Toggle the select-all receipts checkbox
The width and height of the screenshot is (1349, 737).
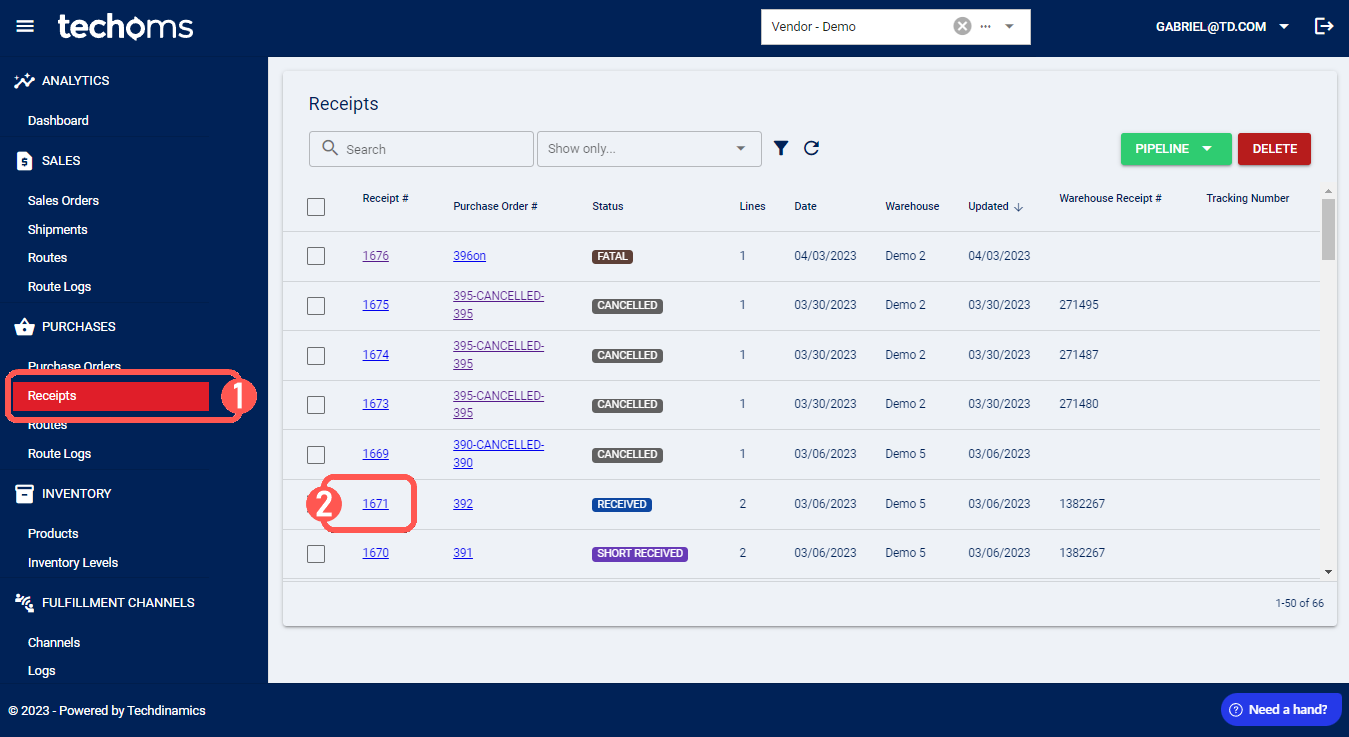[x=316, y=207]
